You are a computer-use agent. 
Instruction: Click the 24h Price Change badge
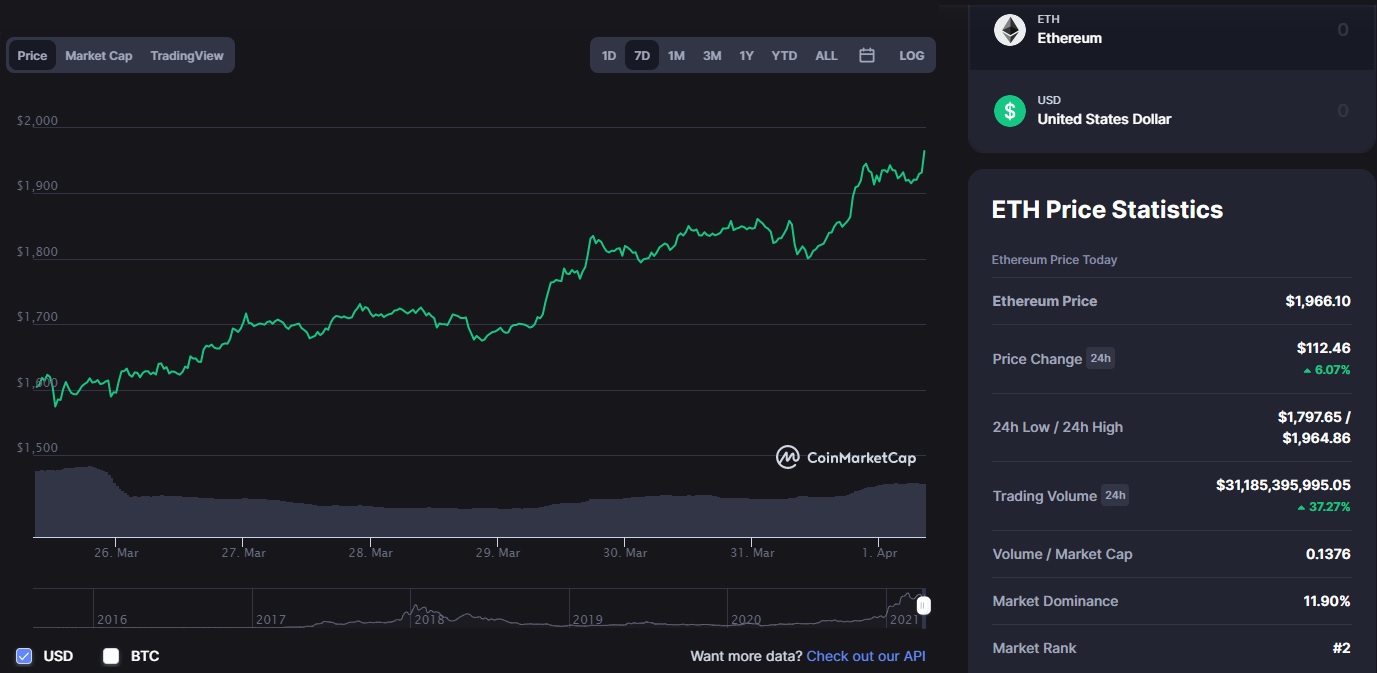pos(1100,359)
